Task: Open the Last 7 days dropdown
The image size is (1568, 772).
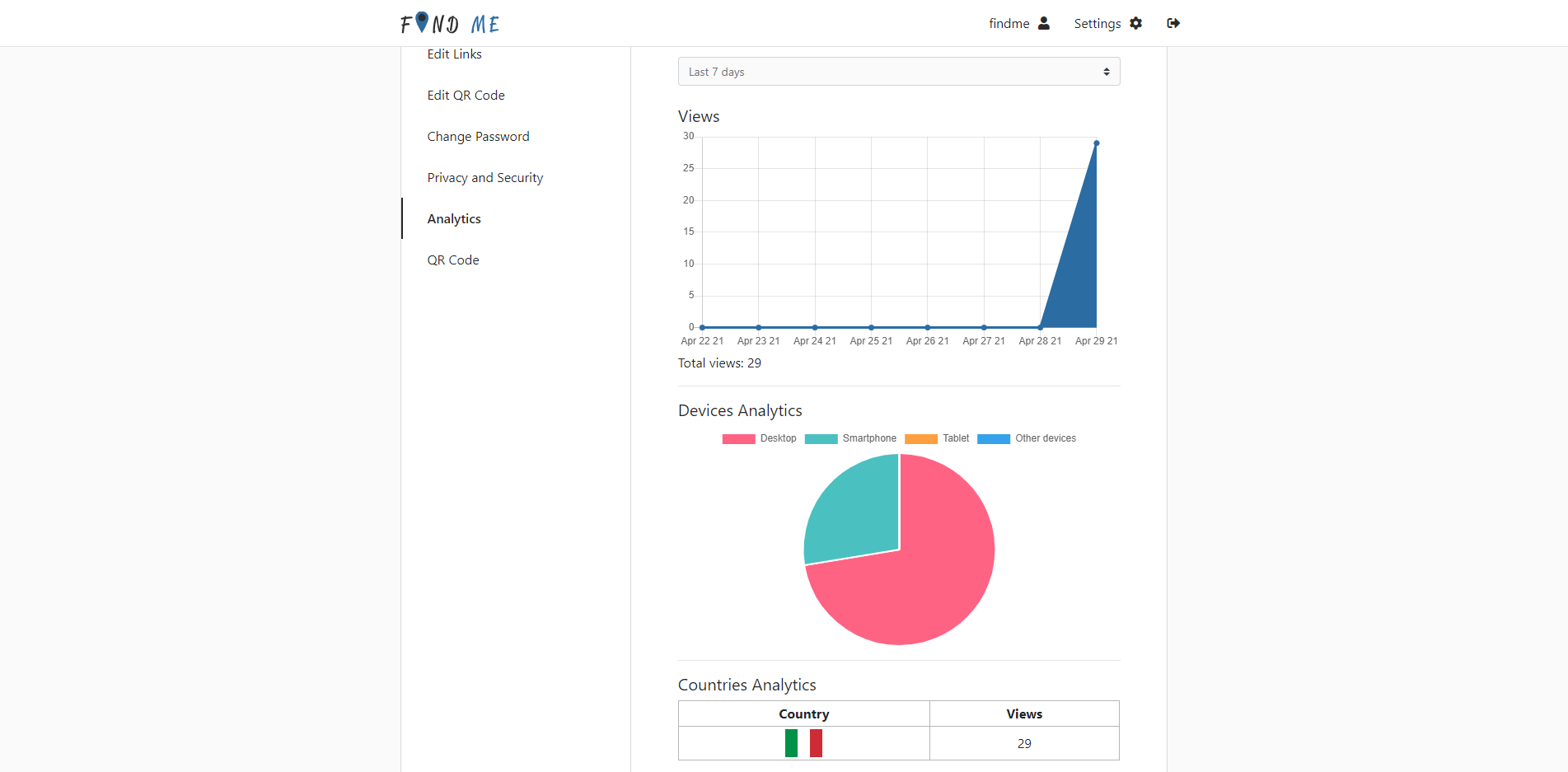Action: pos(899,72)
